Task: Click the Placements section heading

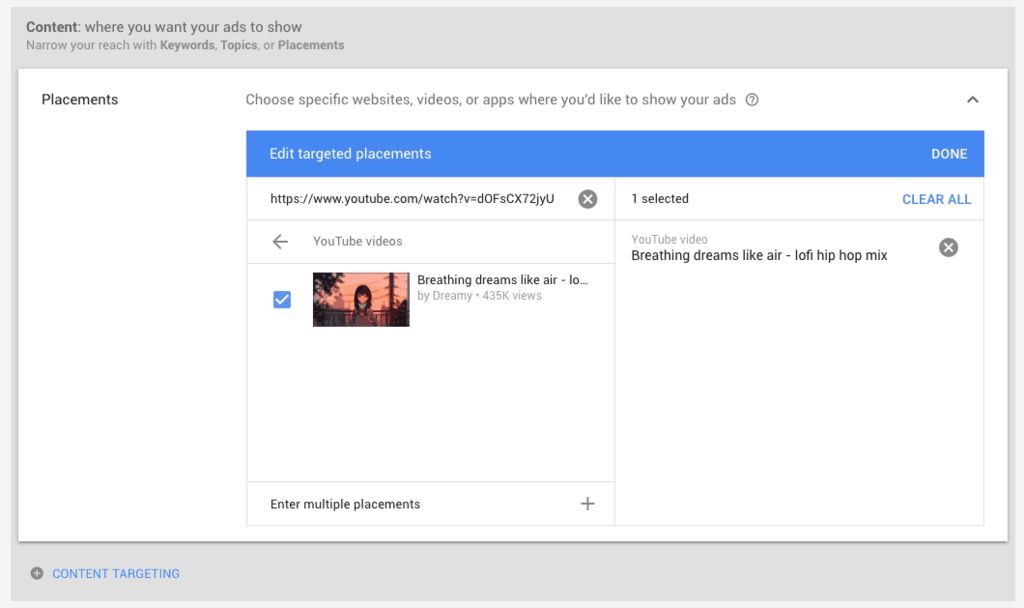Action: point(80,99)
